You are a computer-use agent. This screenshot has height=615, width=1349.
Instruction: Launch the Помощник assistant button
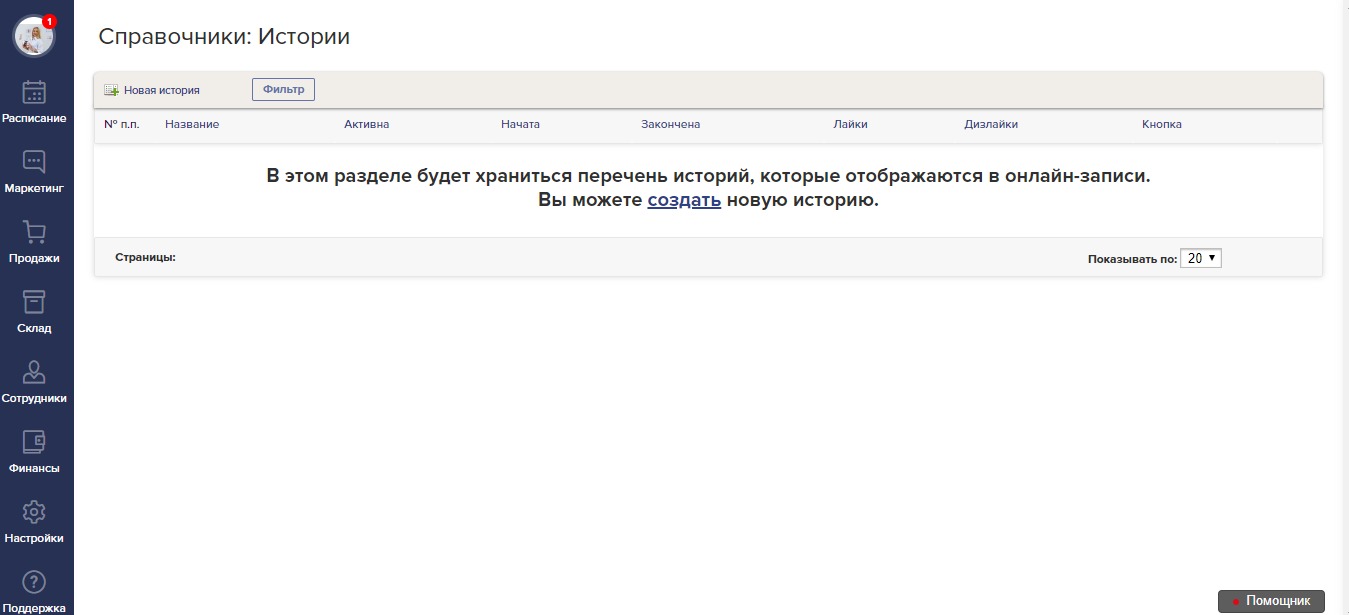pyautogui.click(x=1271, y=601)
